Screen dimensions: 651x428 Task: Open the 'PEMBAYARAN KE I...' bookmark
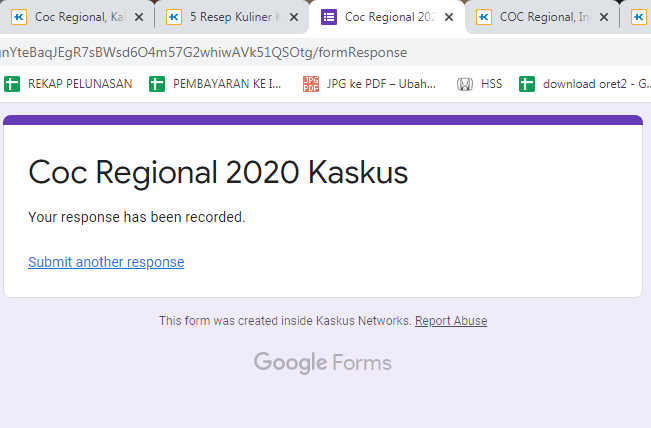tap(215, 84)
